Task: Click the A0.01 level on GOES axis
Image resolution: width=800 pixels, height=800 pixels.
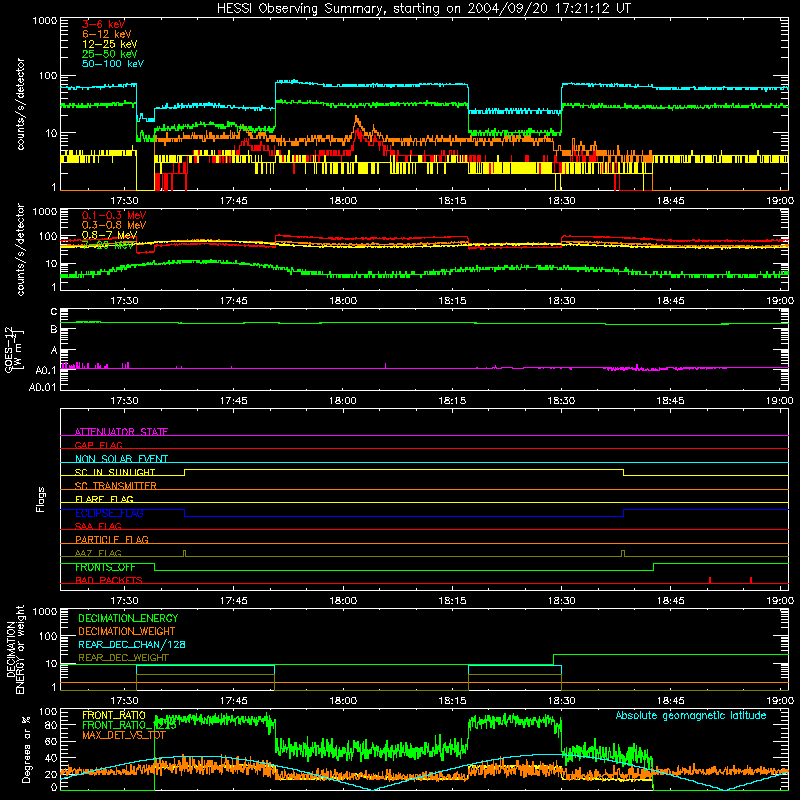Action: tap(43, 387)
